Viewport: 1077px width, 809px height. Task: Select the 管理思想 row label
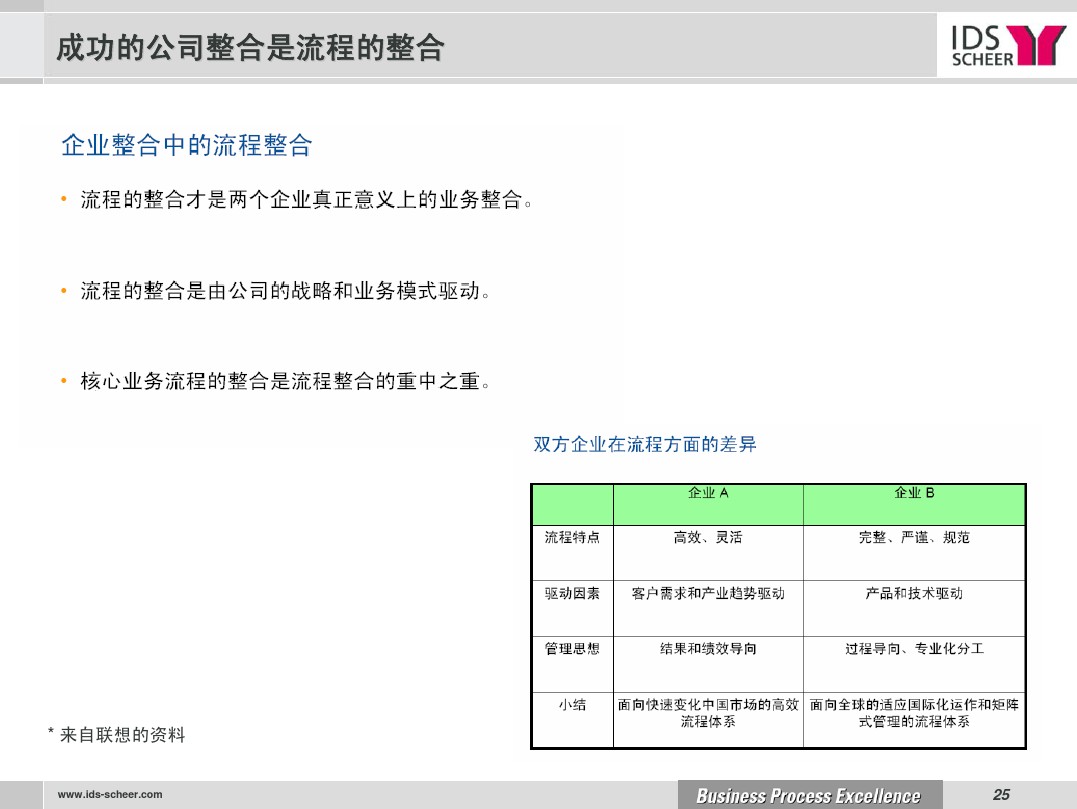[572, 649]
